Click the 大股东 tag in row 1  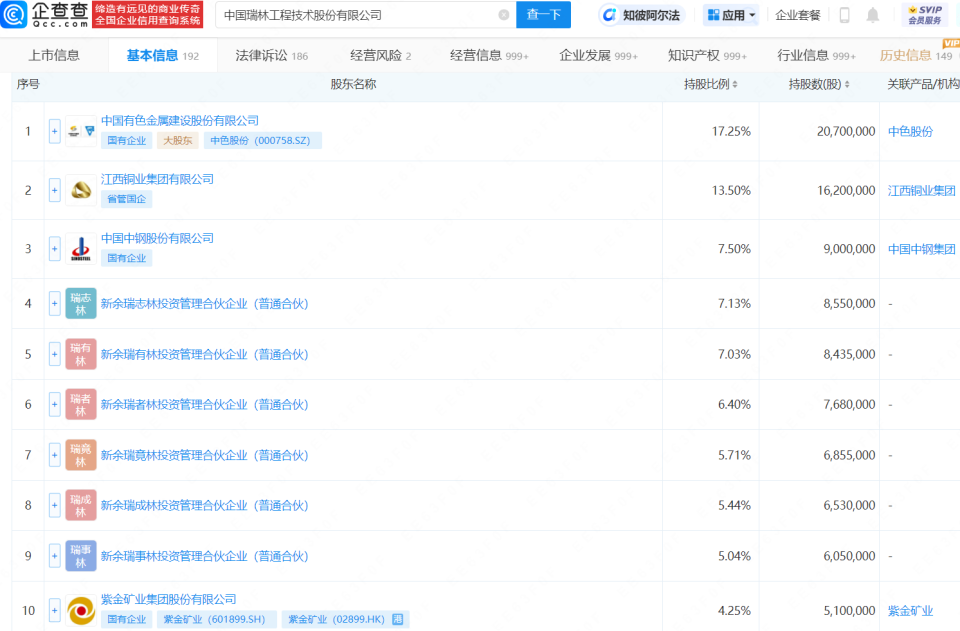(178, 140)
